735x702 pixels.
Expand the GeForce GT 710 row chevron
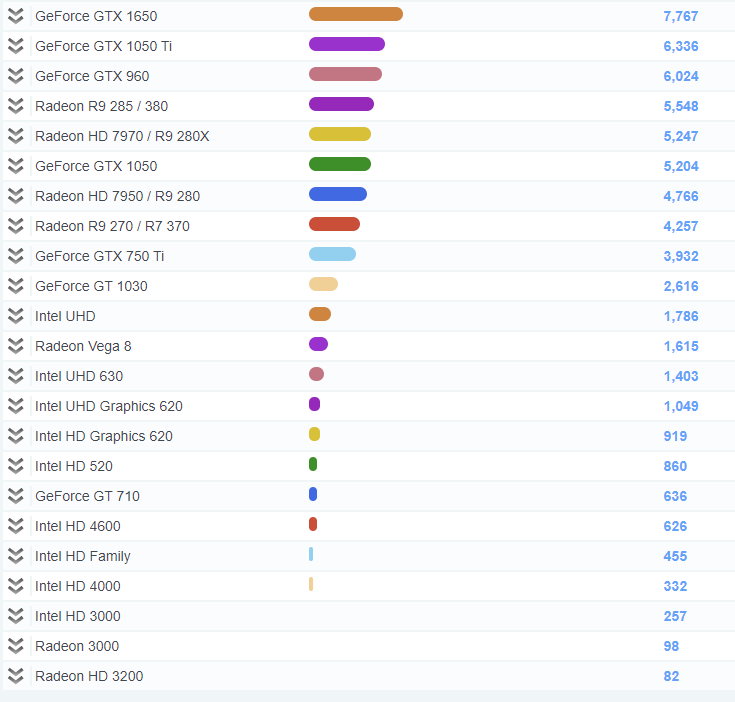(15, 496)
